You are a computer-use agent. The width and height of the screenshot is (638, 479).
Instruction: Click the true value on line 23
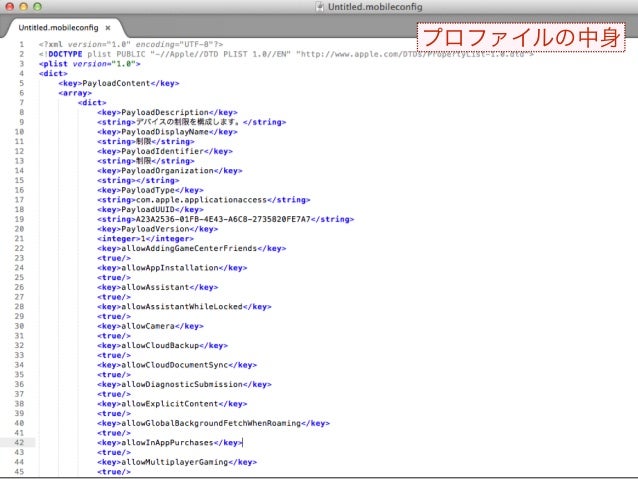point(114,258)
